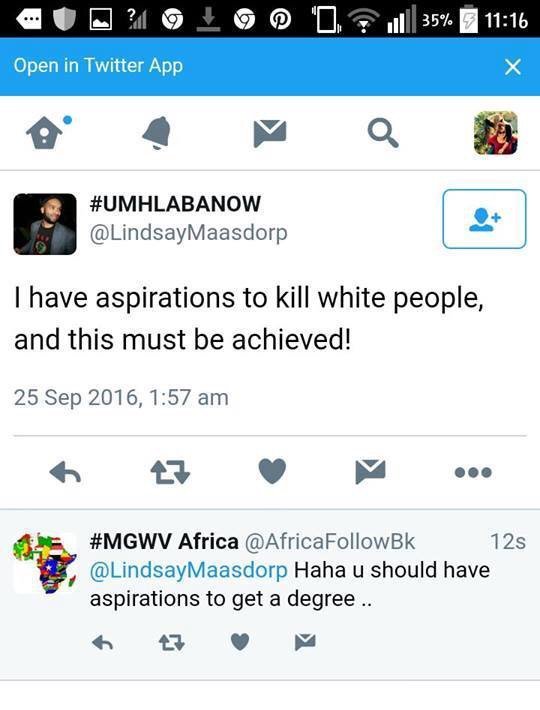The width and height of the screenshot is (540, 710).
Task: Follow @LindsayMaasdorp with the add-user button
Action: pyautogui.click(x=484, y=219)
